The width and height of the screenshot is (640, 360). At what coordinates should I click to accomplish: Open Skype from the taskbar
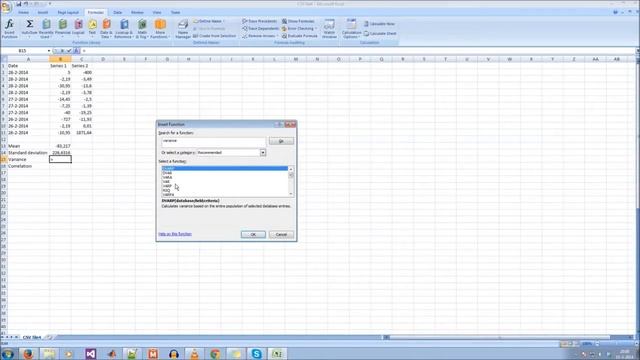coord(256,354)
